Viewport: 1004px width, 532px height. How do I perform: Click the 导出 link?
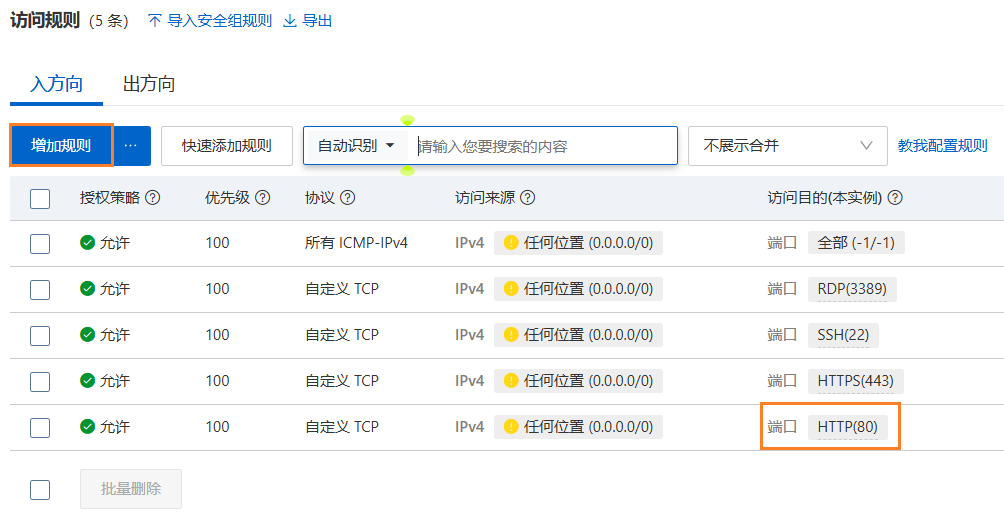click(308, 21)
